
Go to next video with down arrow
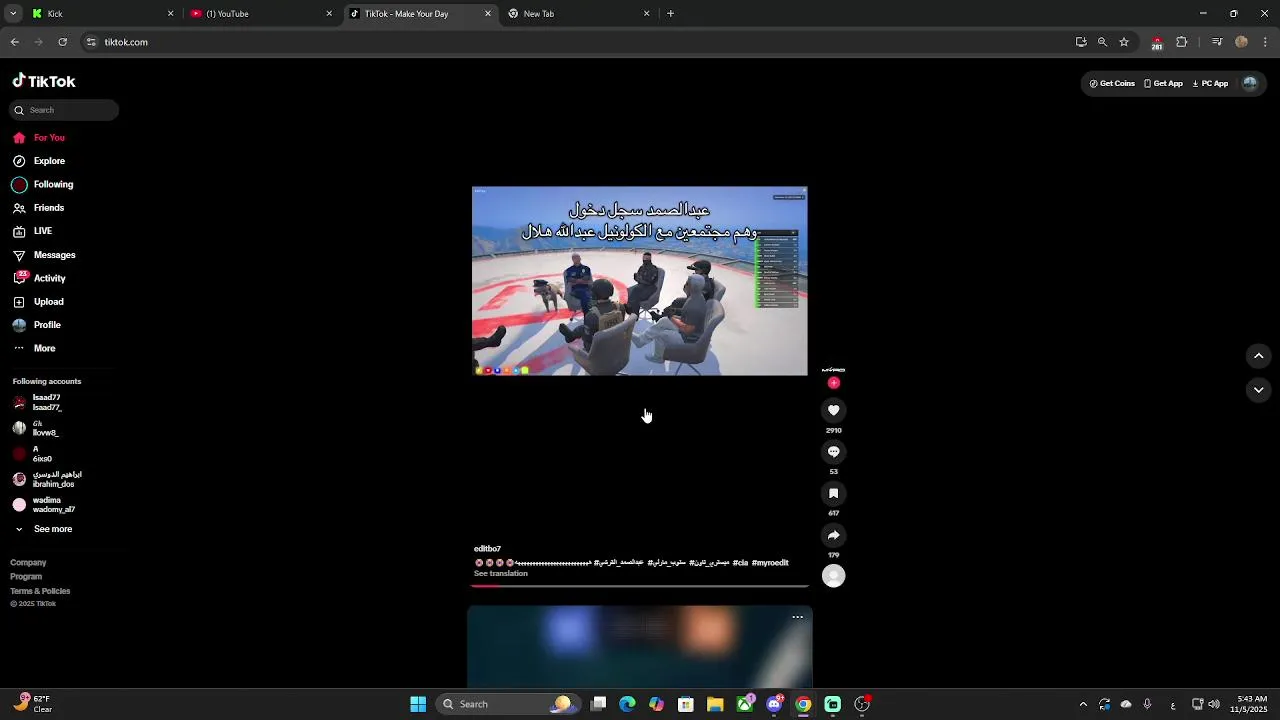pyautogui.click(x=1259, y=390)
